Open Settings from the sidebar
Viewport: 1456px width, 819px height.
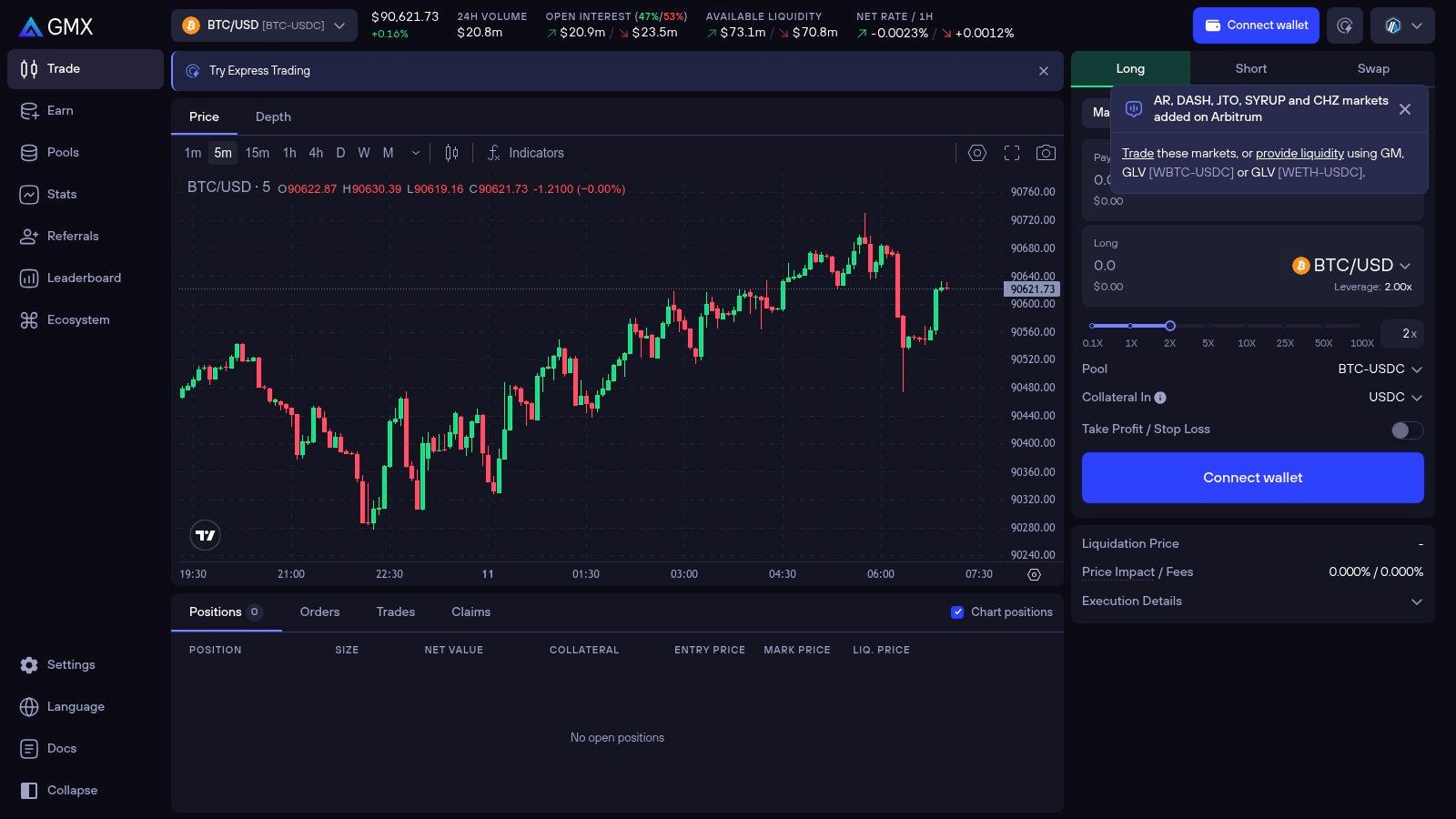tap(86, 665)
